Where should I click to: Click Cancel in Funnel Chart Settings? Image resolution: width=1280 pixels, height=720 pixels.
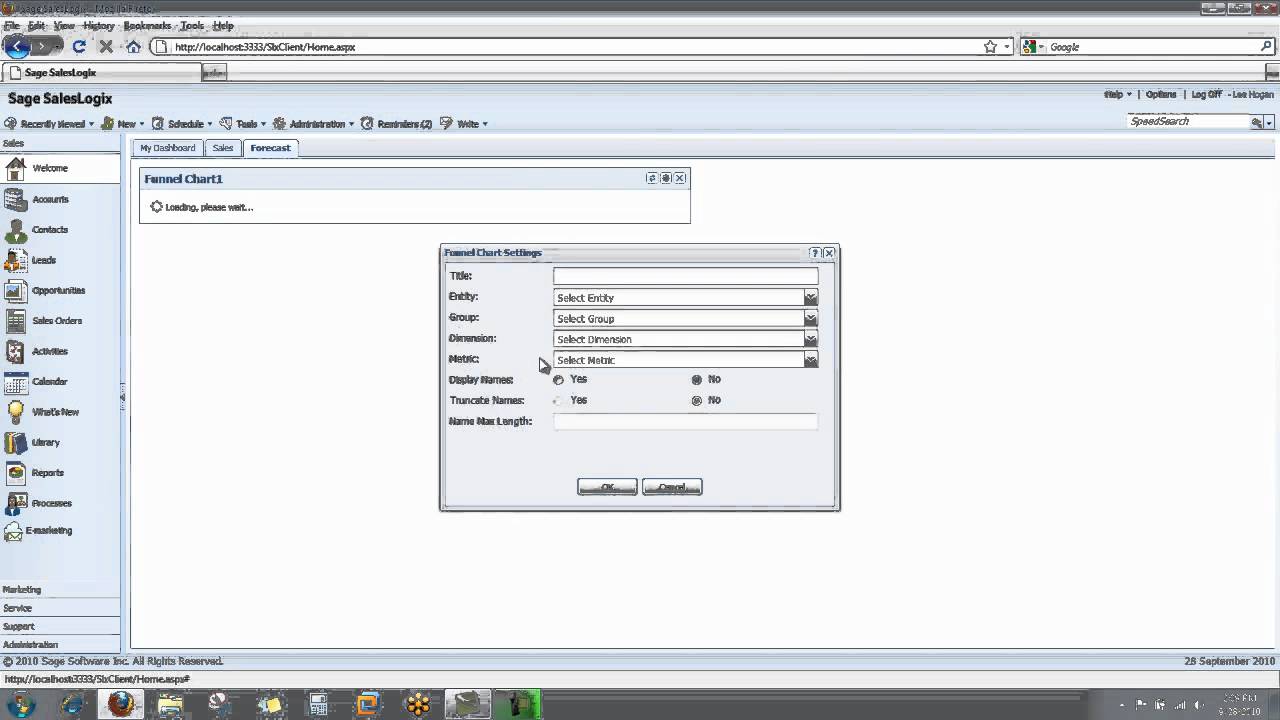coord(672,487)
